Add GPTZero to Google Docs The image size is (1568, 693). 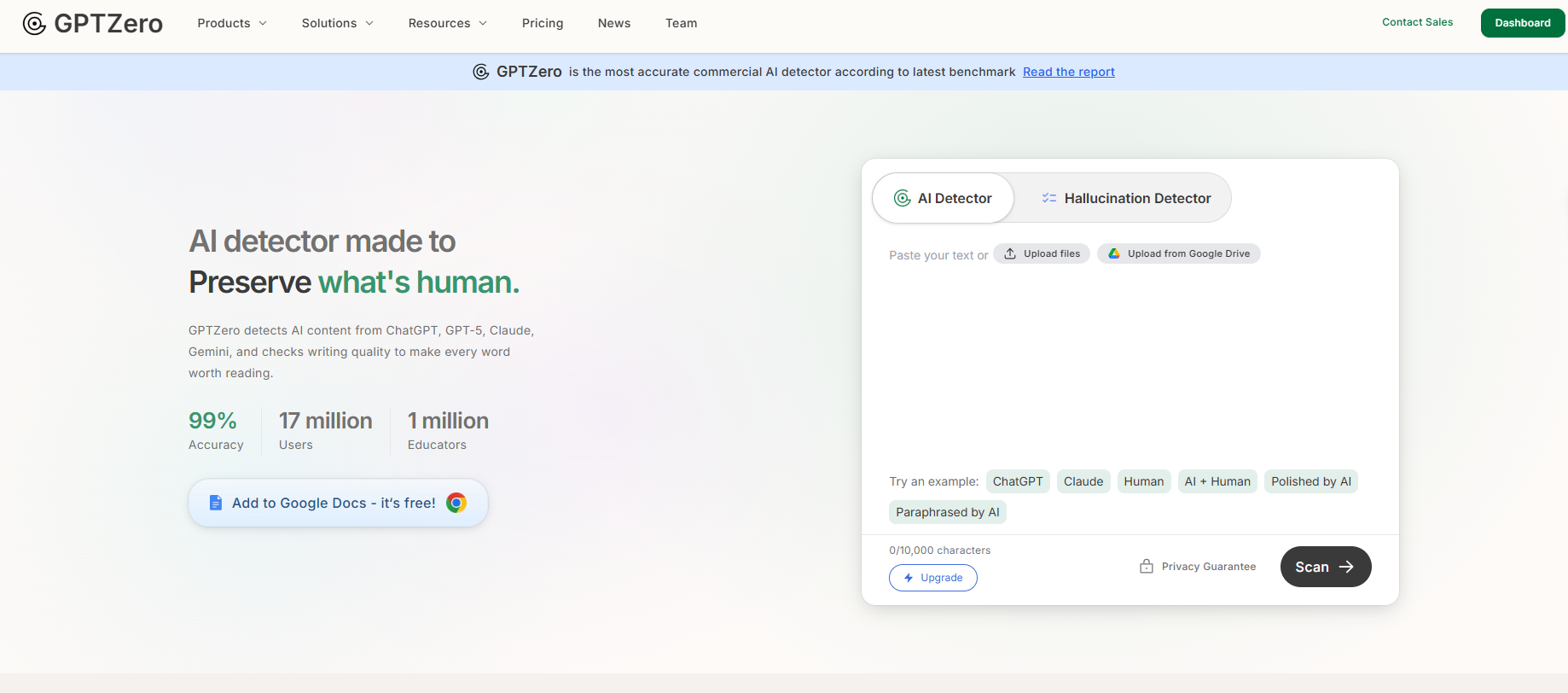338,503
